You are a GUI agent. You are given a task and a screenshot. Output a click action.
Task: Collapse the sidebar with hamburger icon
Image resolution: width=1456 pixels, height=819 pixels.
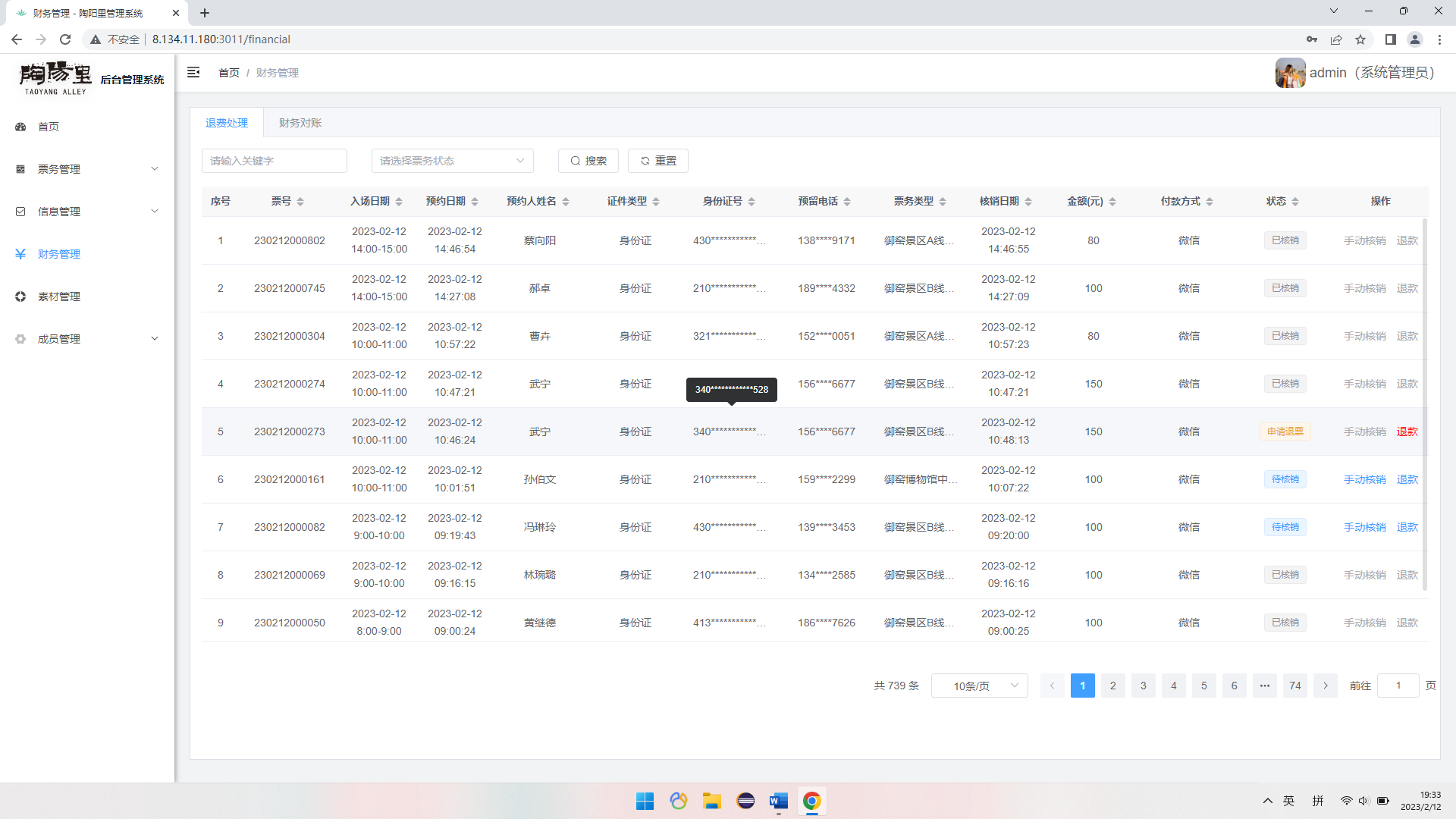click(x=193, y=72)
